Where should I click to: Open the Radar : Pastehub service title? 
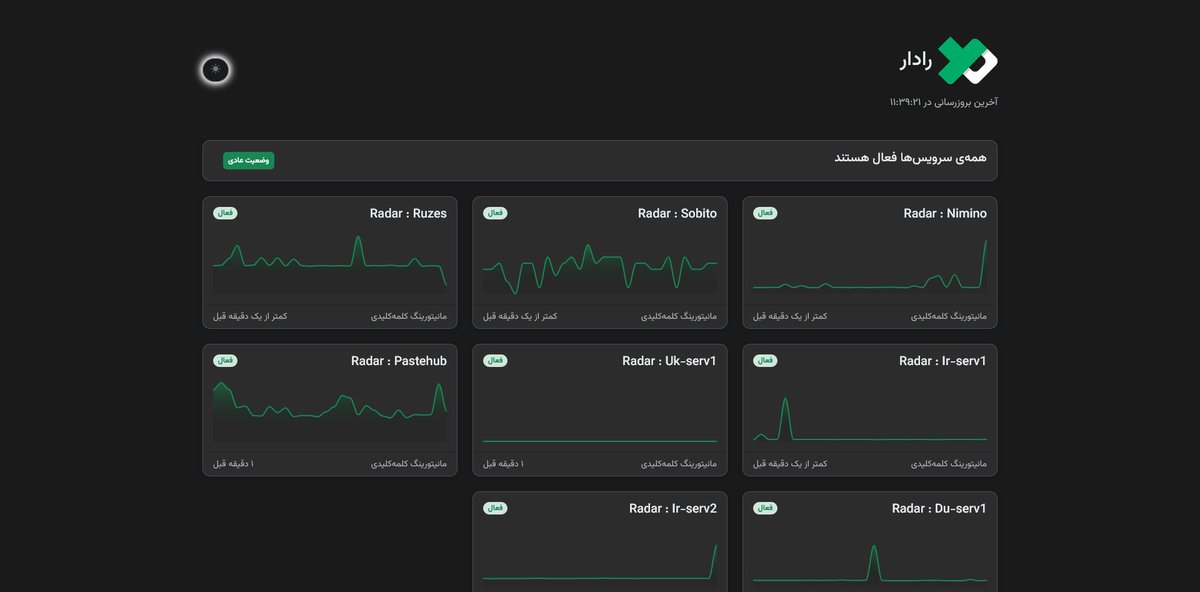pyautogui.click(x=399, y=361)
